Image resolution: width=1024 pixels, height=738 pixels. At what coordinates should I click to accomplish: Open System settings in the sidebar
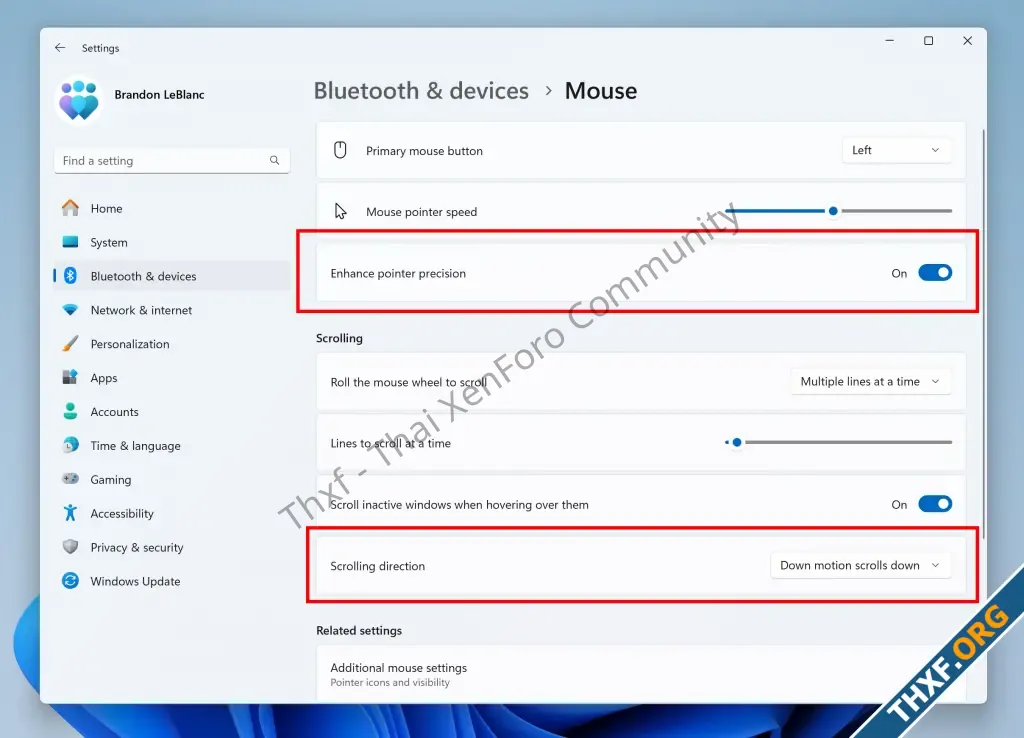coord(172,242)
